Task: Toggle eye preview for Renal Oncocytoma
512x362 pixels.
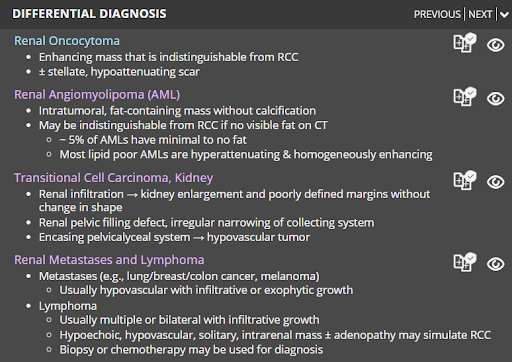Action: click(x=496, y=45)
